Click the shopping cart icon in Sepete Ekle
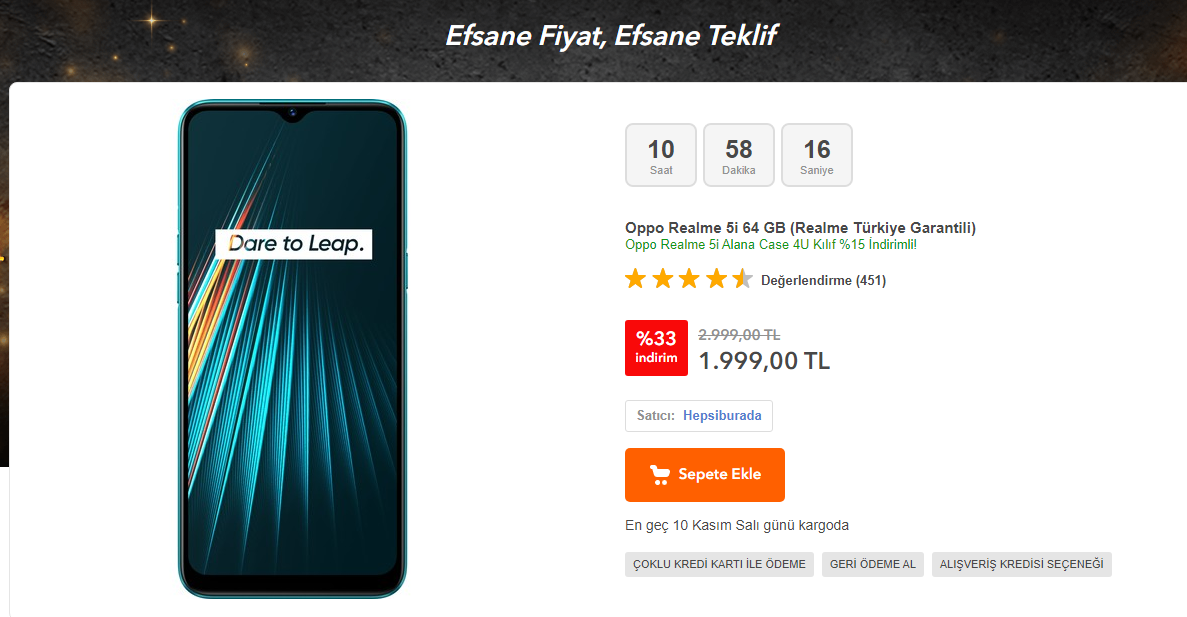The image size is (1187, 617). coord(659,475)
